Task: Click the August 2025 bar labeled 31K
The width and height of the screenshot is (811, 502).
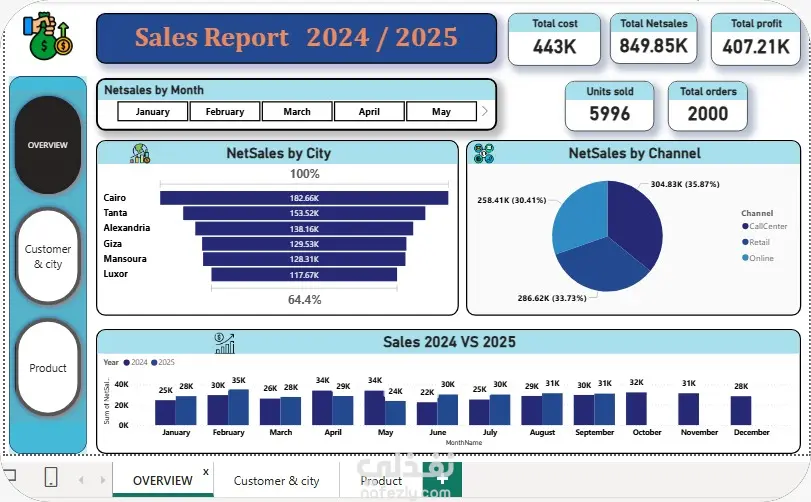Action: pyautogui.click(x=552, y=409)
